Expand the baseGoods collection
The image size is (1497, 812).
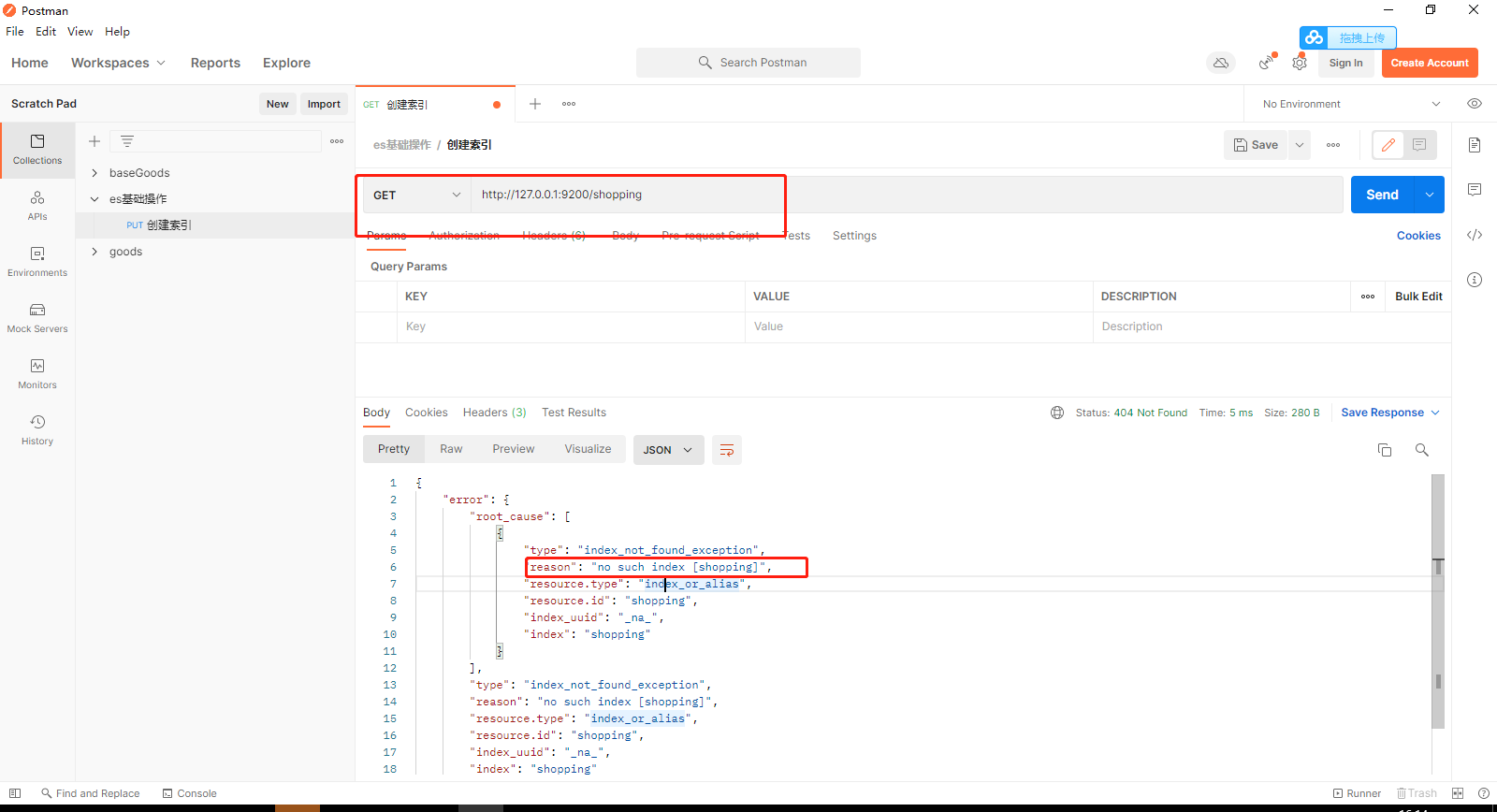94,173
